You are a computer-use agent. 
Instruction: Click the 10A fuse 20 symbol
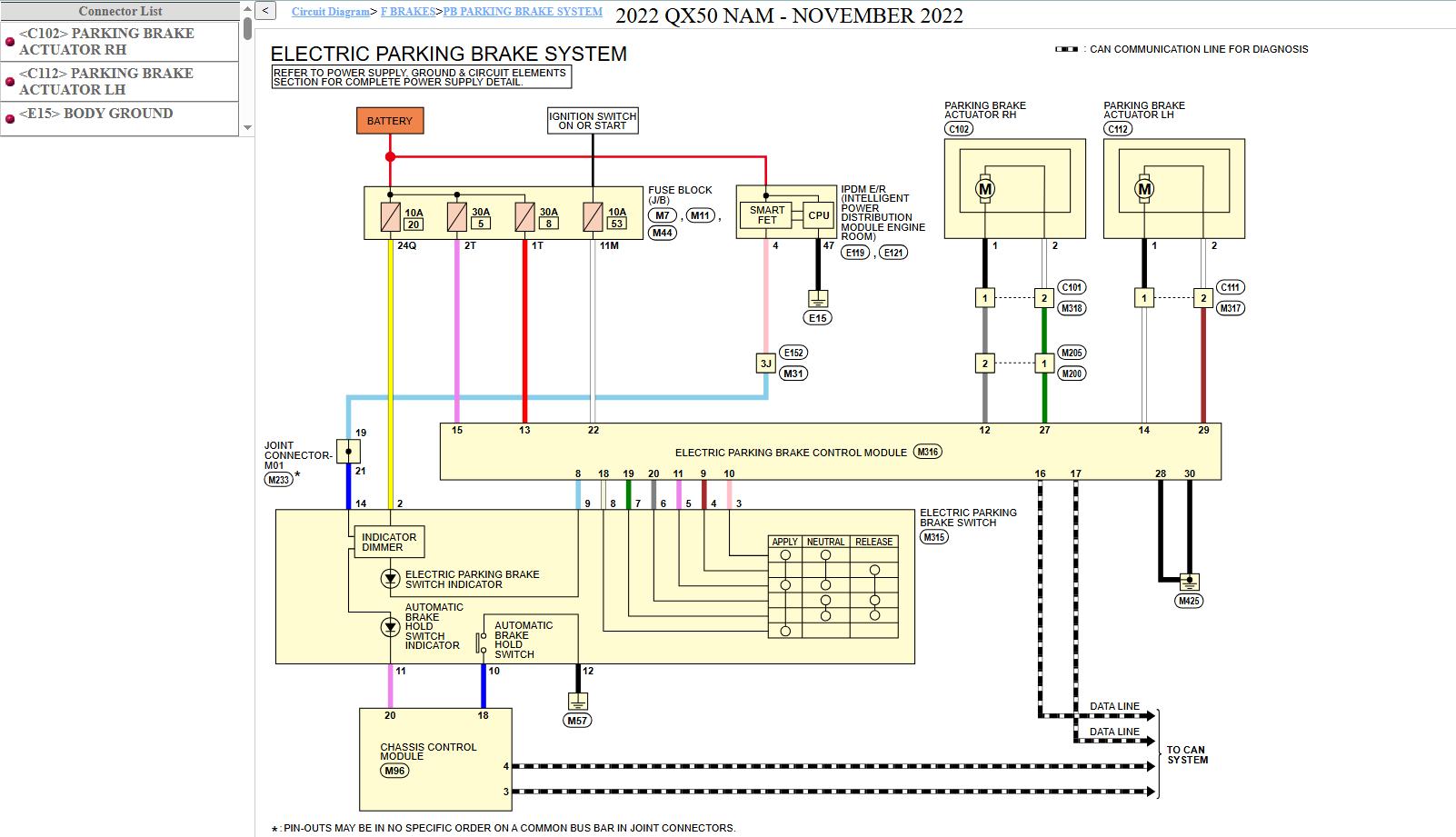click(390, 217)
